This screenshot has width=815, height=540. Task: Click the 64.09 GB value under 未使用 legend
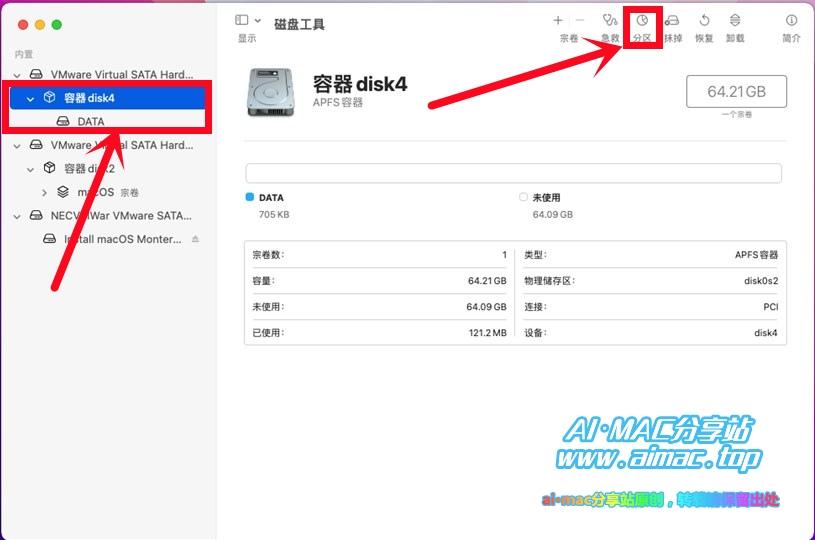(x=553, y=215)
